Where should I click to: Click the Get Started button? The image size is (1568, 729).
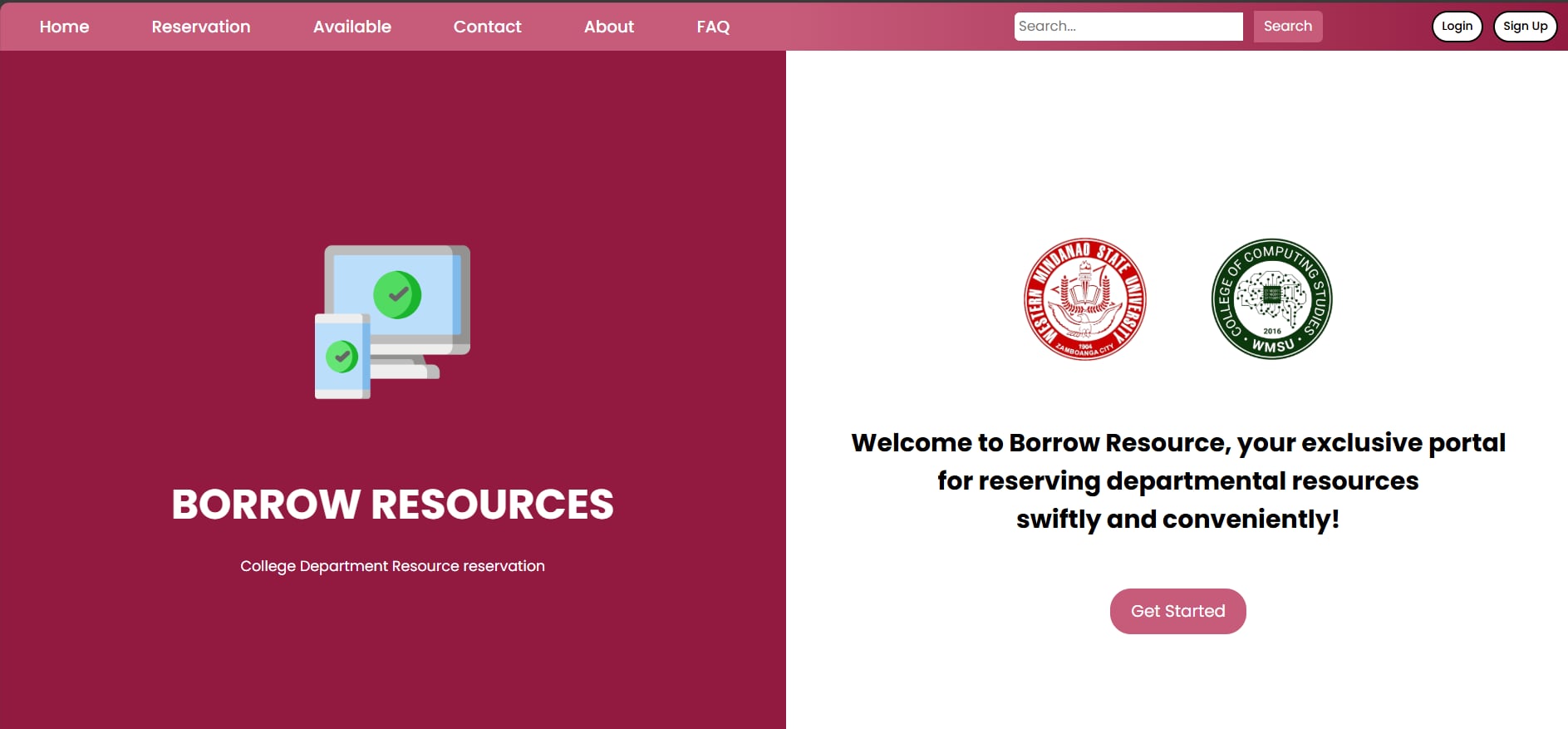[x=1177, y=611]
